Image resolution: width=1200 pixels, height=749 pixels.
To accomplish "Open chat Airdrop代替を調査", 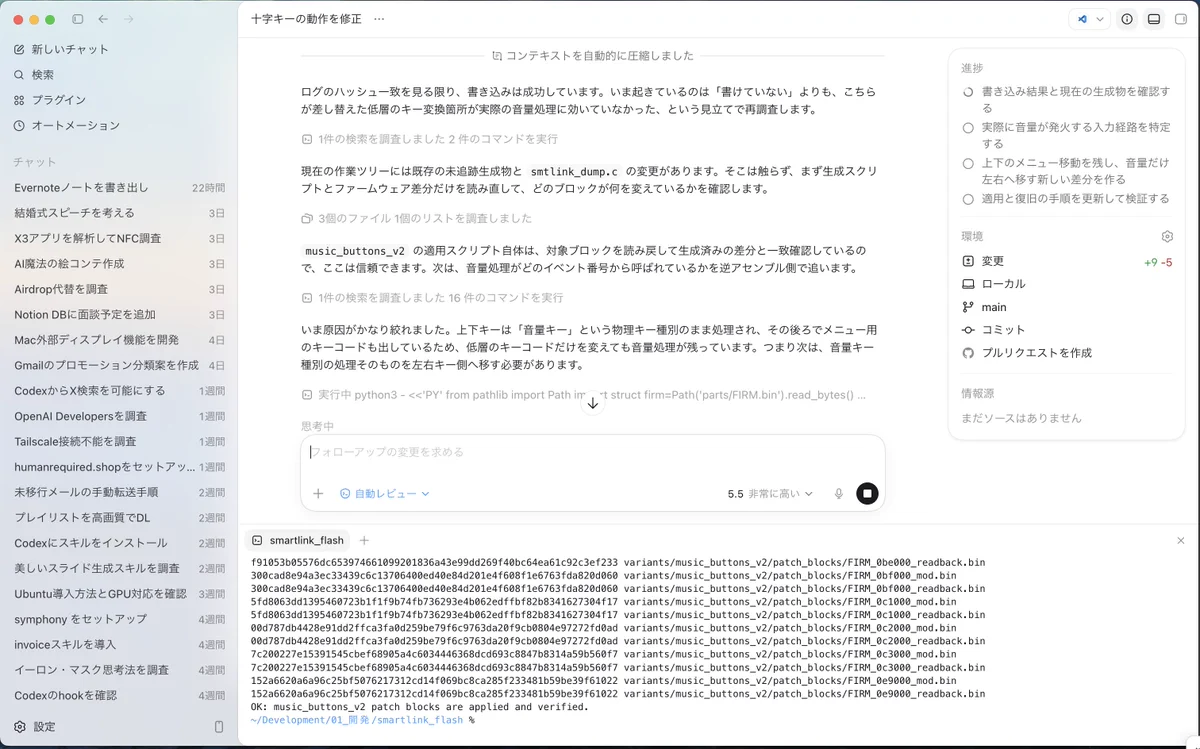I will tap(119, 289).
